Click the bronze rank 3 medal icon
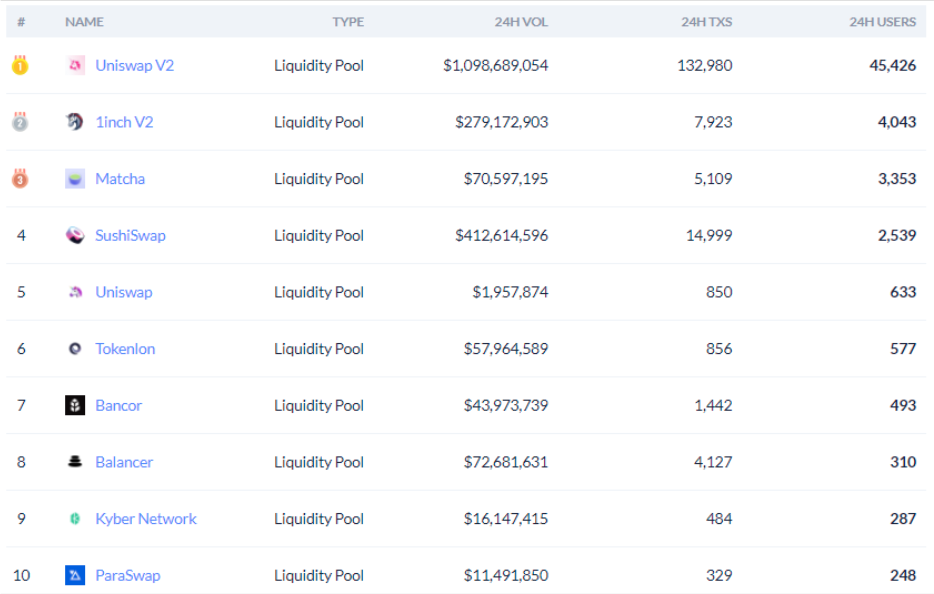Viewport: 934px width, 594px height. pyautogui.click(x=20, y=178)
